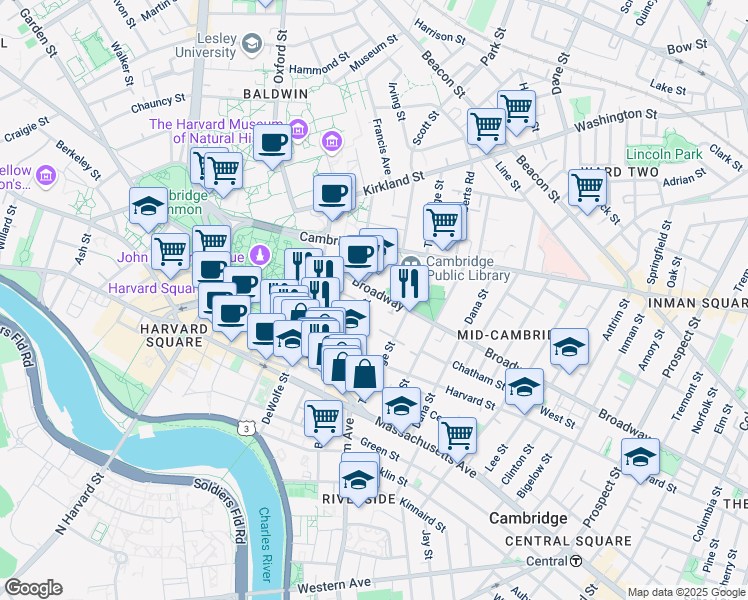Select the Hammond St street label
748x600 pixels.
tap(320, 64)
